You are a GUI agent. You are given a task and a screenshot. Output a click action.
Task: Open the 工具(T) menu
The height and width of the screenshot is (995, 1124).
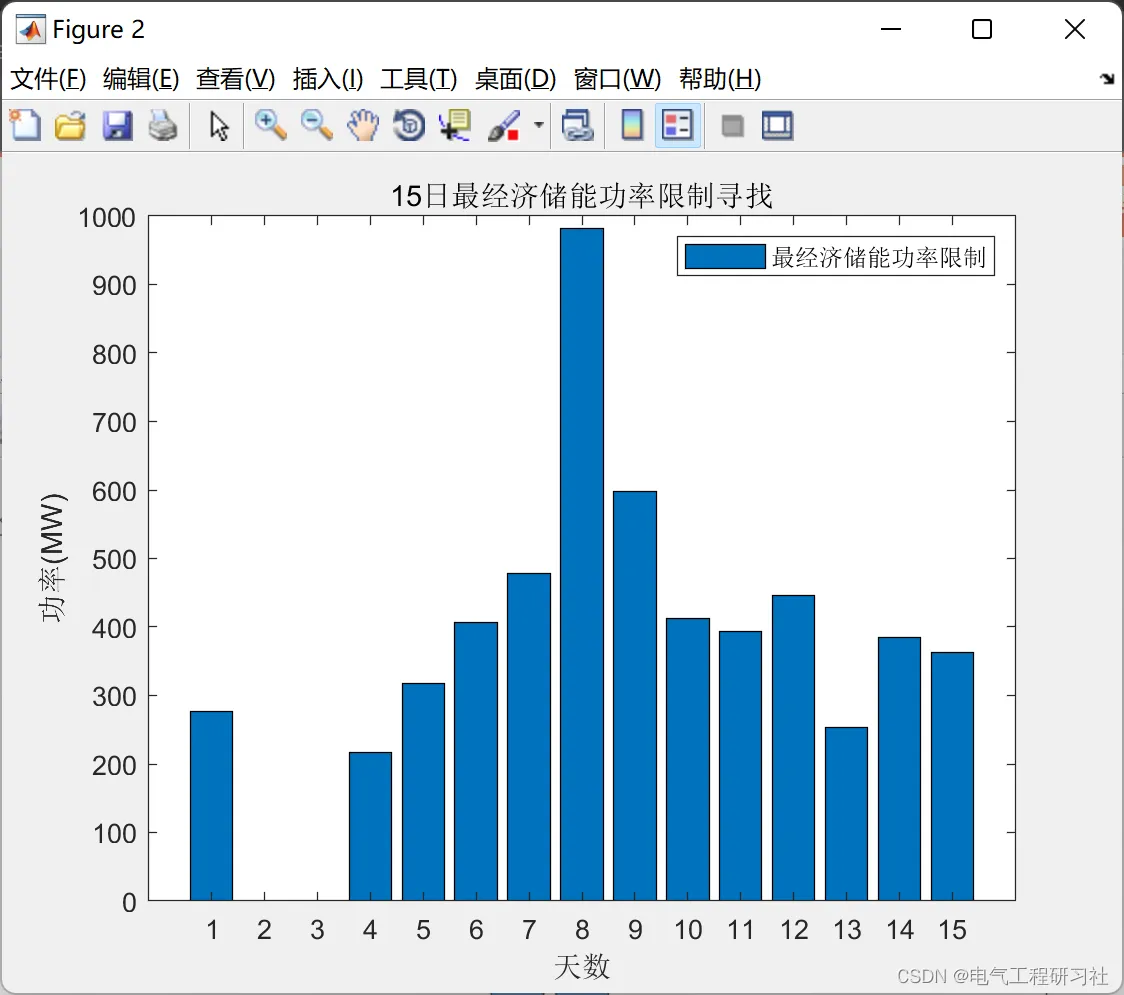[x=419, y=78]
